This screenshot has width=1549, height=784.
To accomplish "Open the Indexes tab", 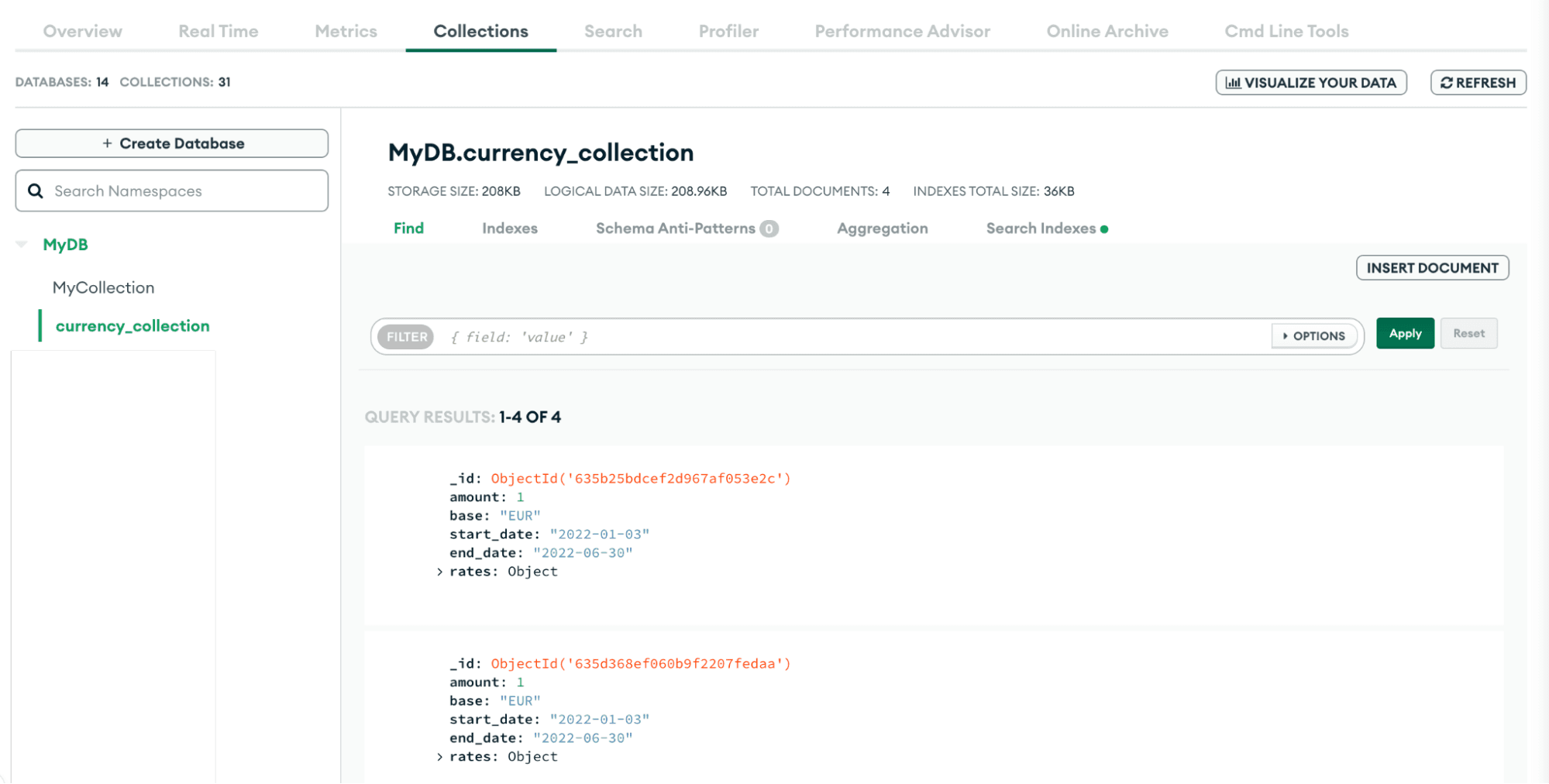I will tap(509, 229).
